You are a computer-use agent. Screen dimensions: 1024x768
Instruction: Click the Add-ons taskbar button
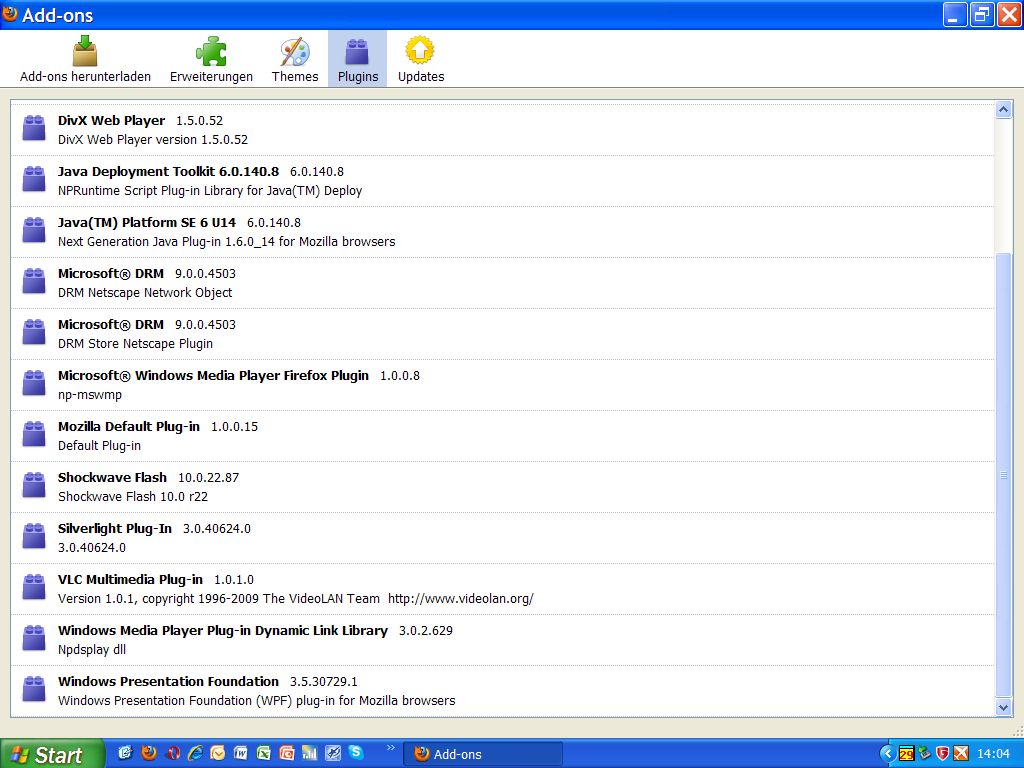[x=482, y=754]
